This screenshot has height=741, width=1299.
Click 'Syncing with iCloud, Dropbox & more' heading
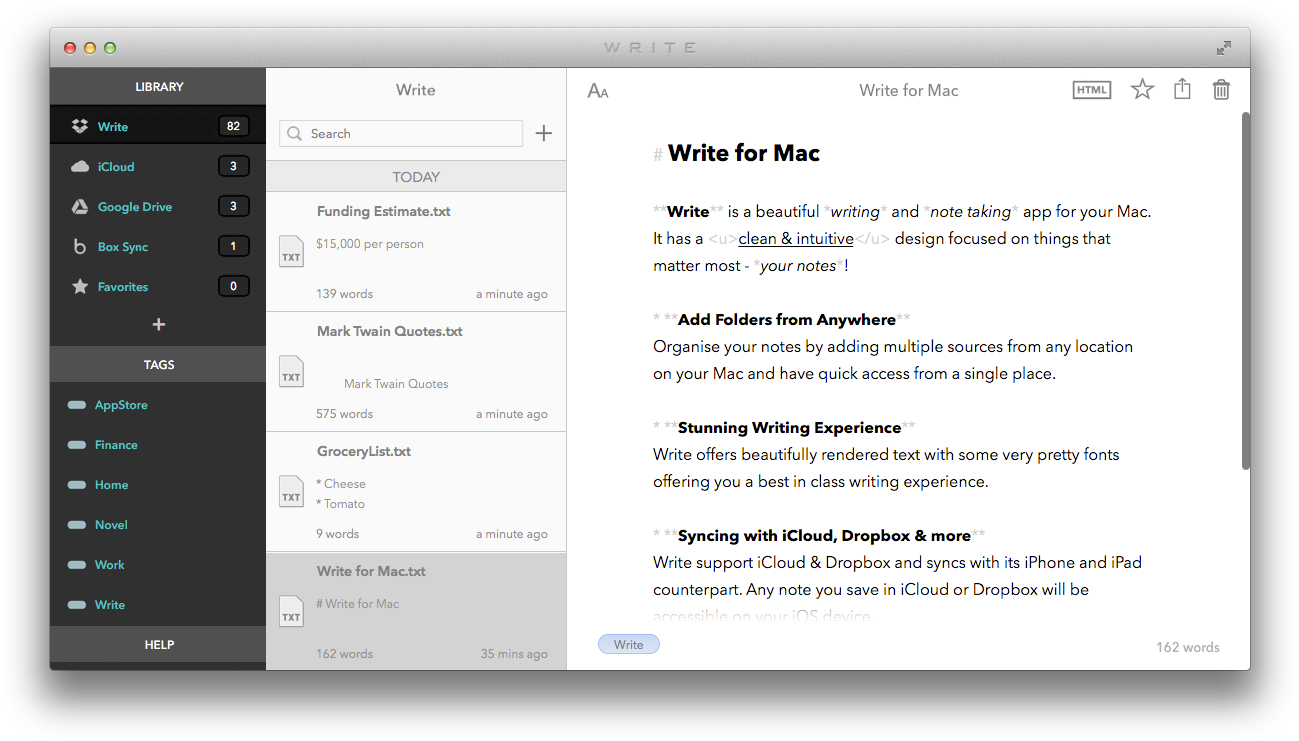(824, 536)
